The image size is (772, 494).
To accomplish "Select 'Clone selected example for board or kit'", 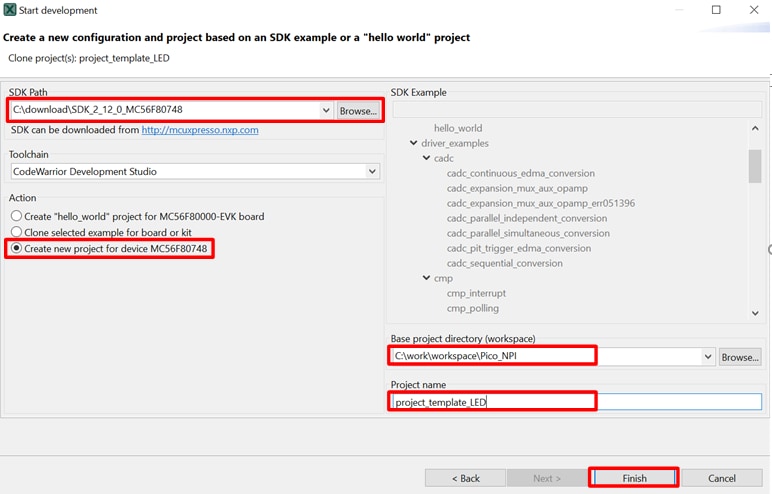I will [16, 233].
